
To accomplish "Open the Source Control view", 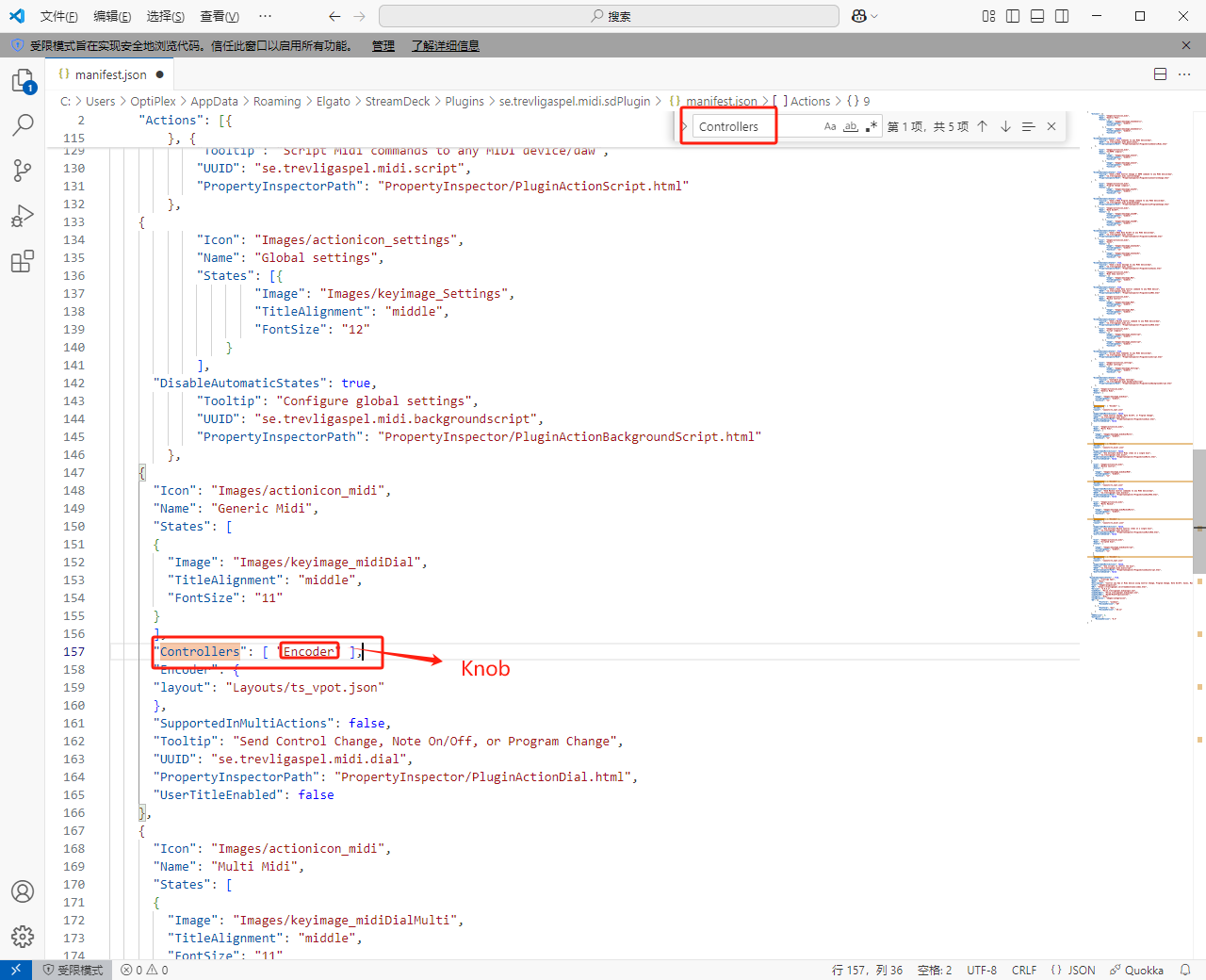I will [23, 170].
